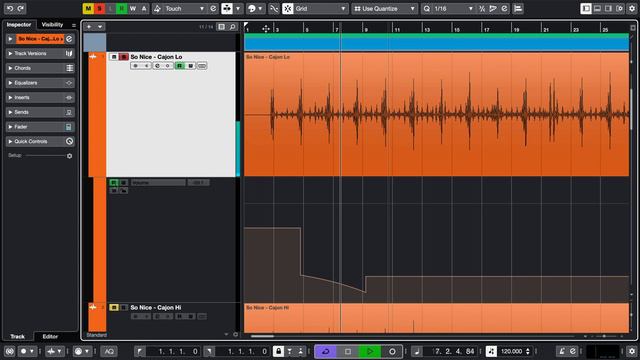Select the highlighted object selection tool icon
Screen dimensions: 640x360
[x=227, y=9]
